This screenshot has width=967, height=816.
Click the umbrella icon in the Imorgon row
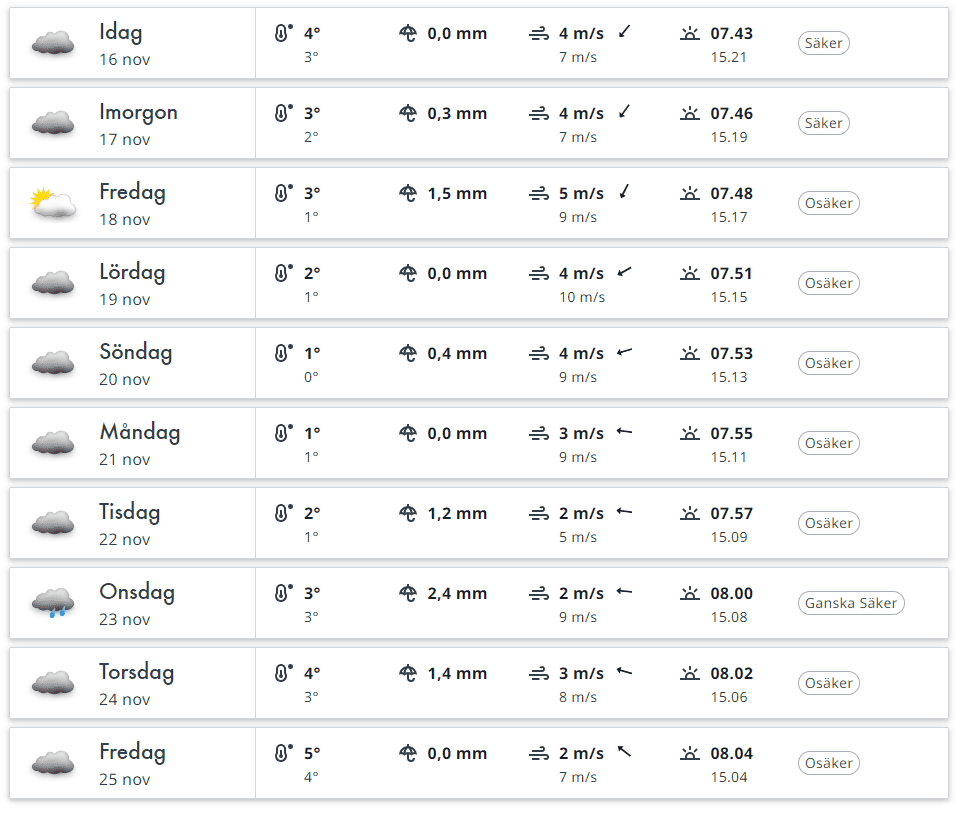coord(407,113)
